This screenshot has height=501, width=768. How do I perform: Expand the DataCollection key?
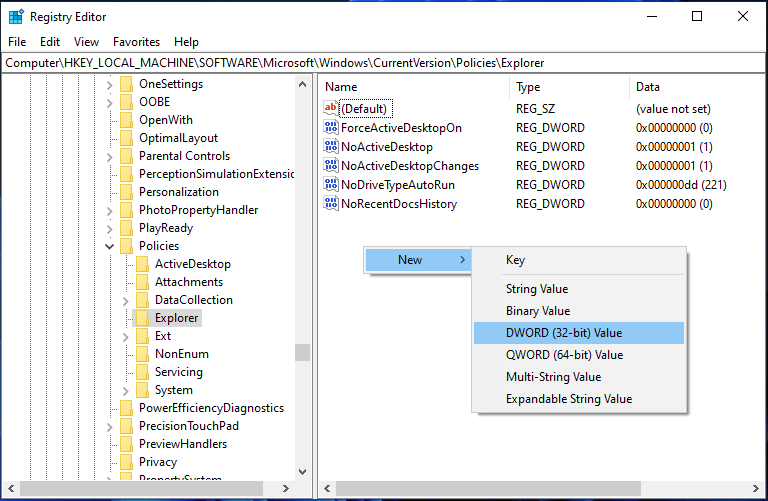126,301
